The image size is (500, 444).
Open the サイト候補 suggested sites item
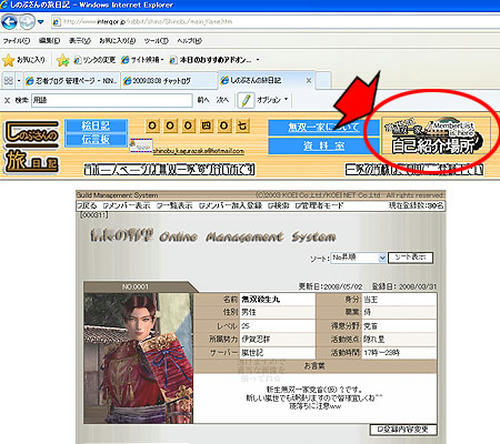click(143, 60)
